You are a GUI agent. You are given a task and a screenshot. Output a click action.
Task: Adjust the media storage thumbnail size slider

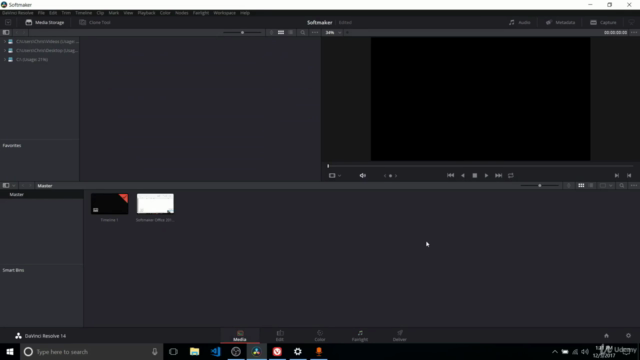[x=242, y=32]
